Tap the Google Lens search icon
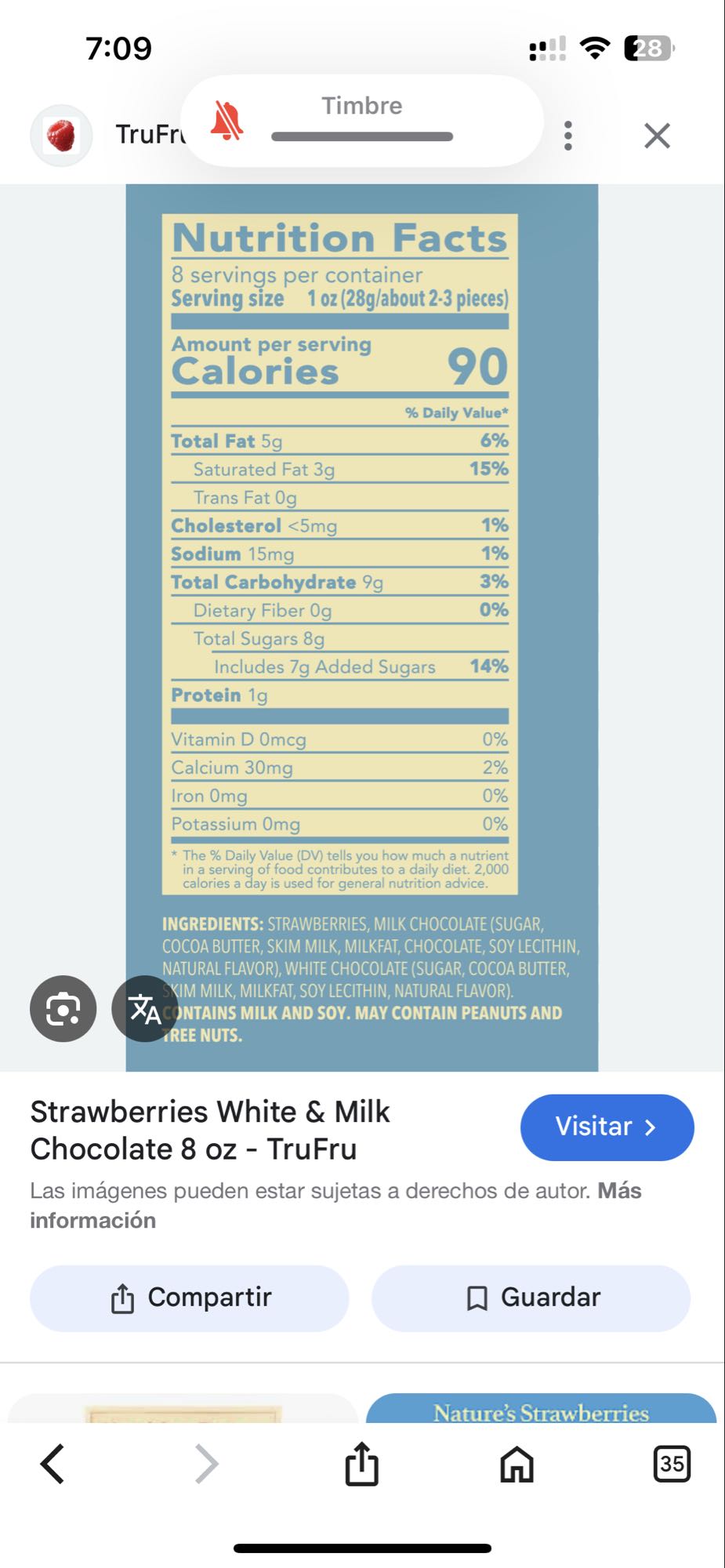This screenshot has height=1568, width=725. click(63, 1009)
